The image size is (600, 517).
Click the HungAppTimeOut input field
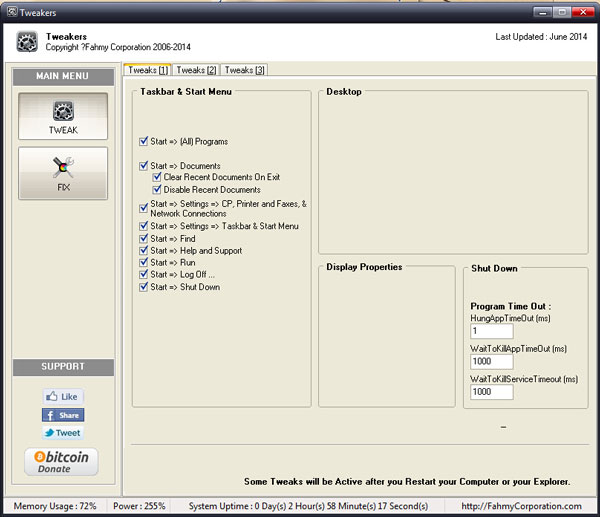tap(491, 331)
